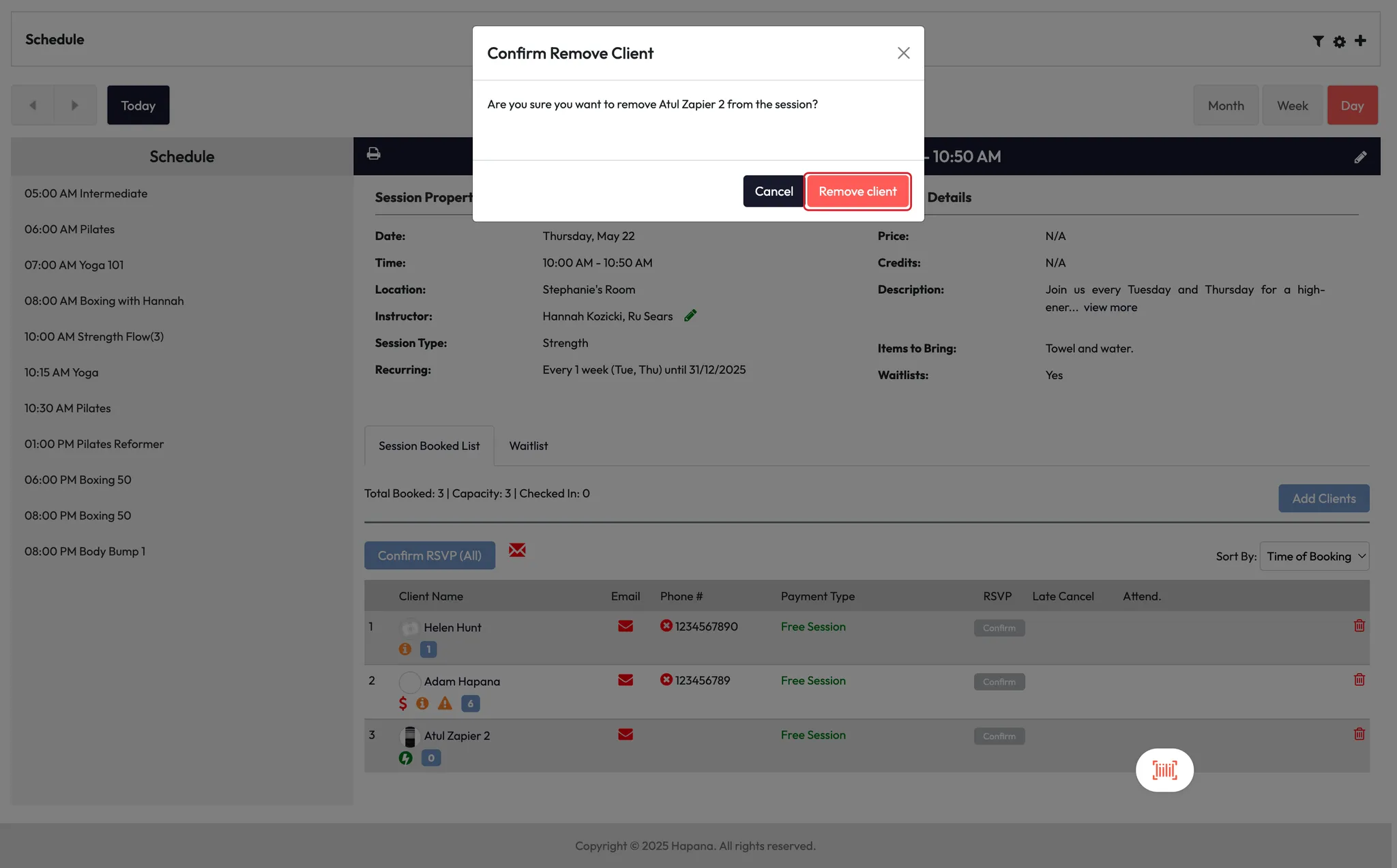Switch calendar to Week view
This screenshot has height=868, width=1397.
[x=1292, y=106]
